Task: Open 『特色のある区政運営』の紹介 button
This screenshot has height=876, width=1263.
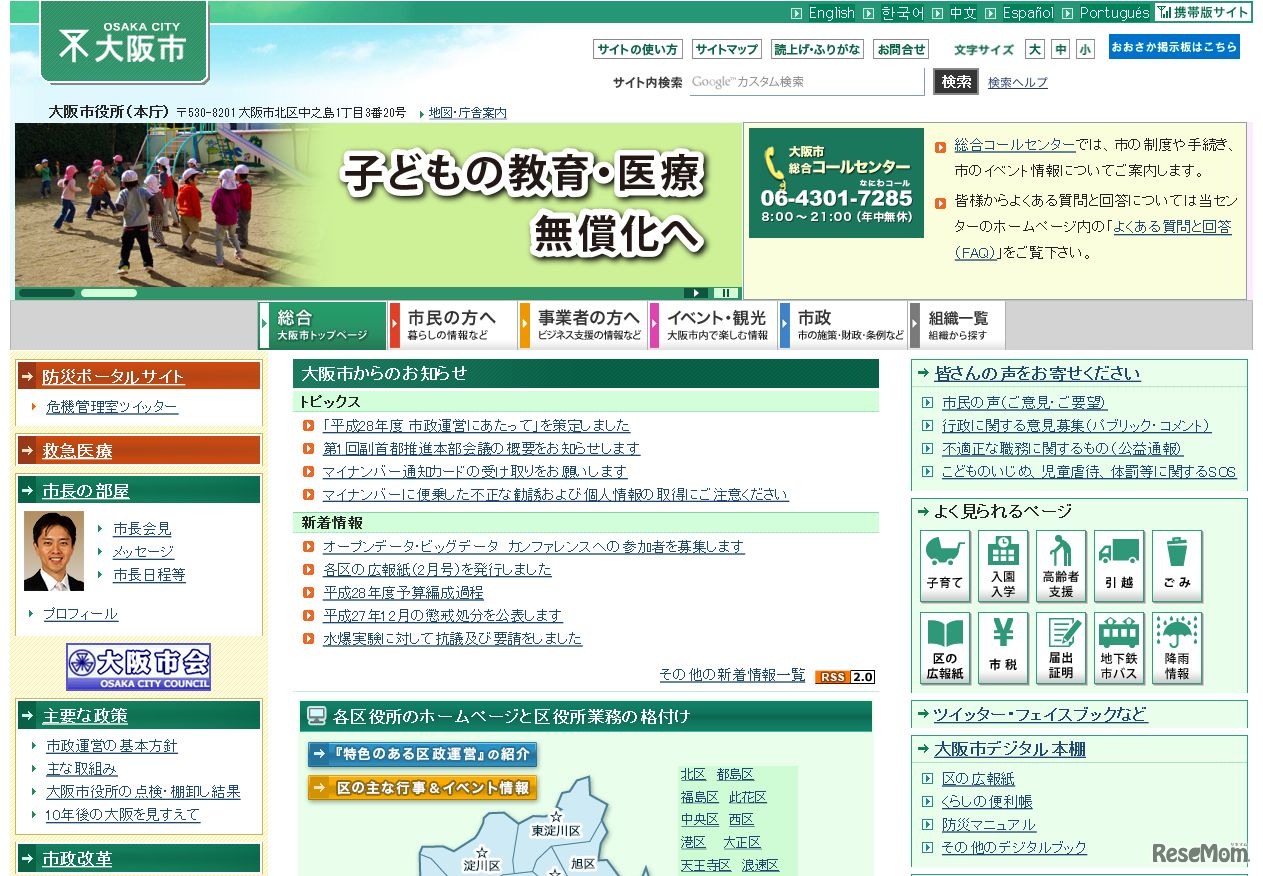Action: 423,754
